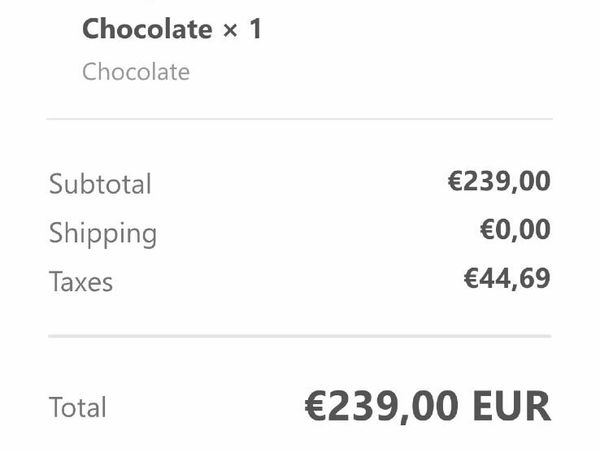
Task: Click the shipping cost €0,00
Action: [515, 230]
